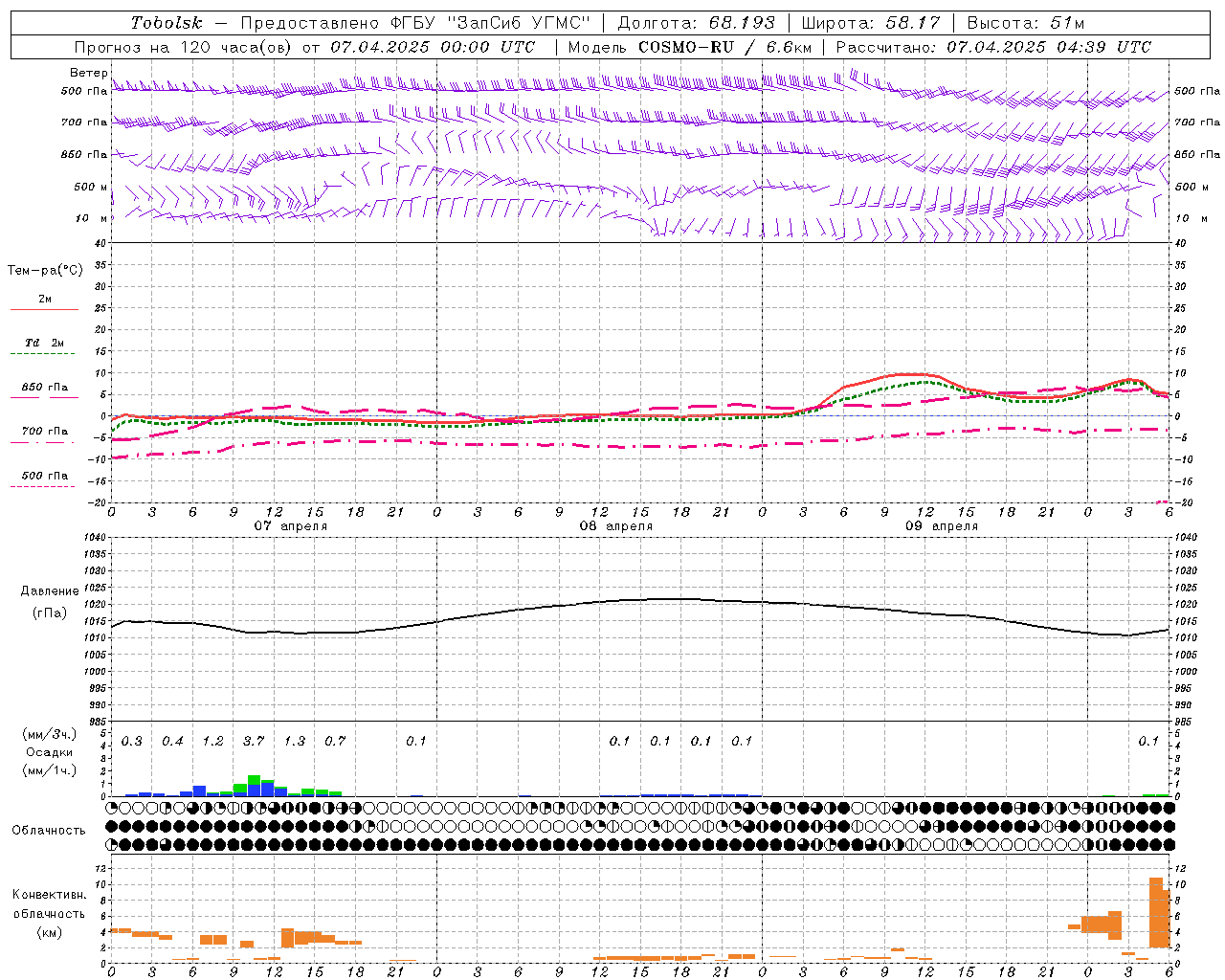The width and height of the screenshot is (1225, 980).
Task: Click the Td 2м dew point legend label
Action: pyautogui.click(x=44, y=343)
